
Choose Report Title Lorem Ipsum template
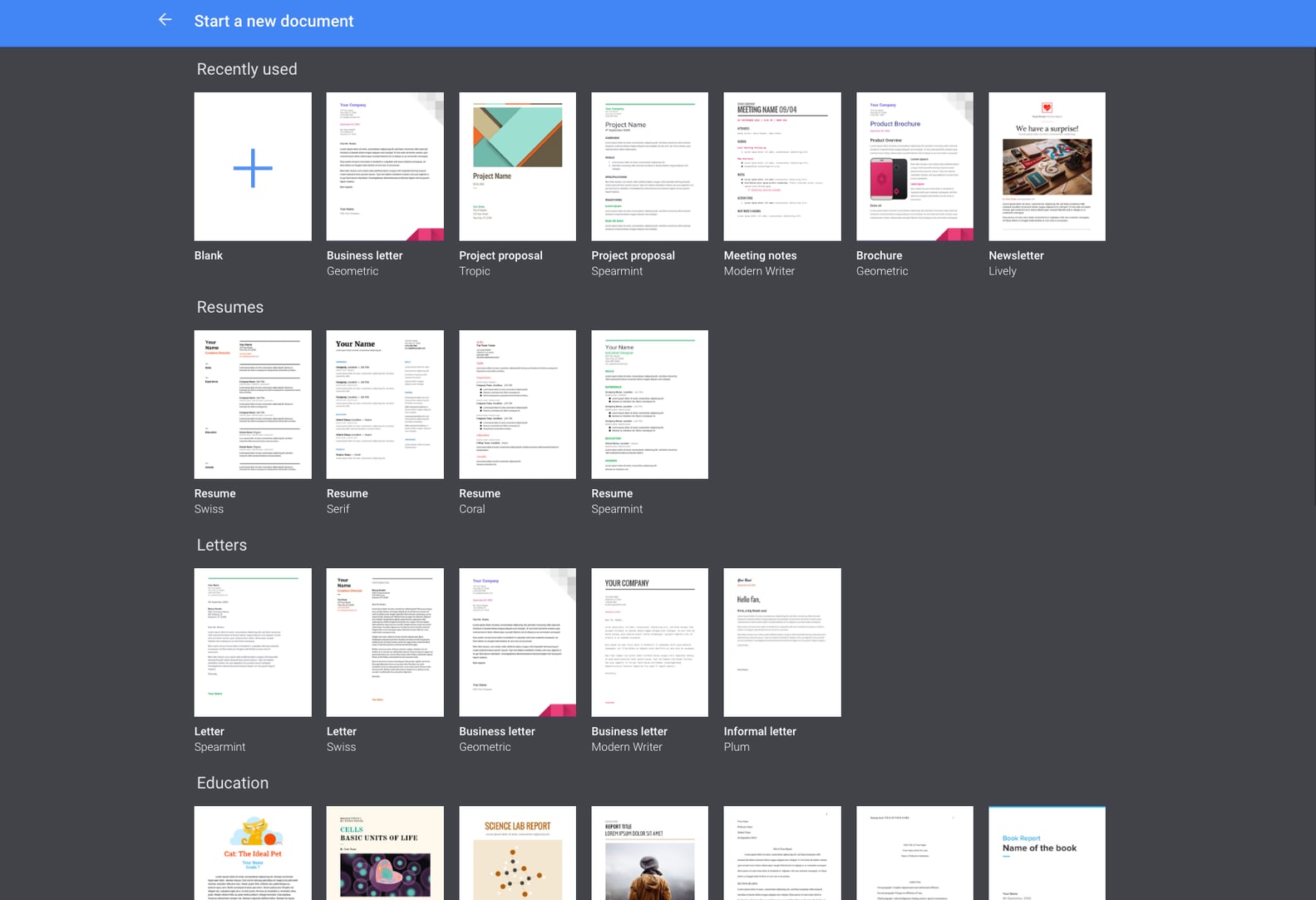coord(649,853)
